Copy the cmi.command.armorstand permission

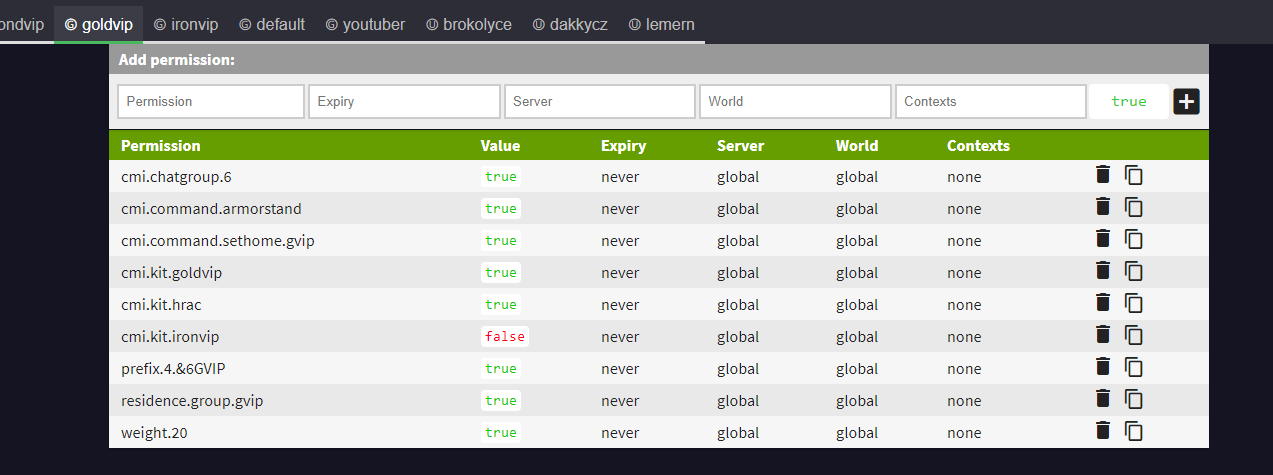1133,207
